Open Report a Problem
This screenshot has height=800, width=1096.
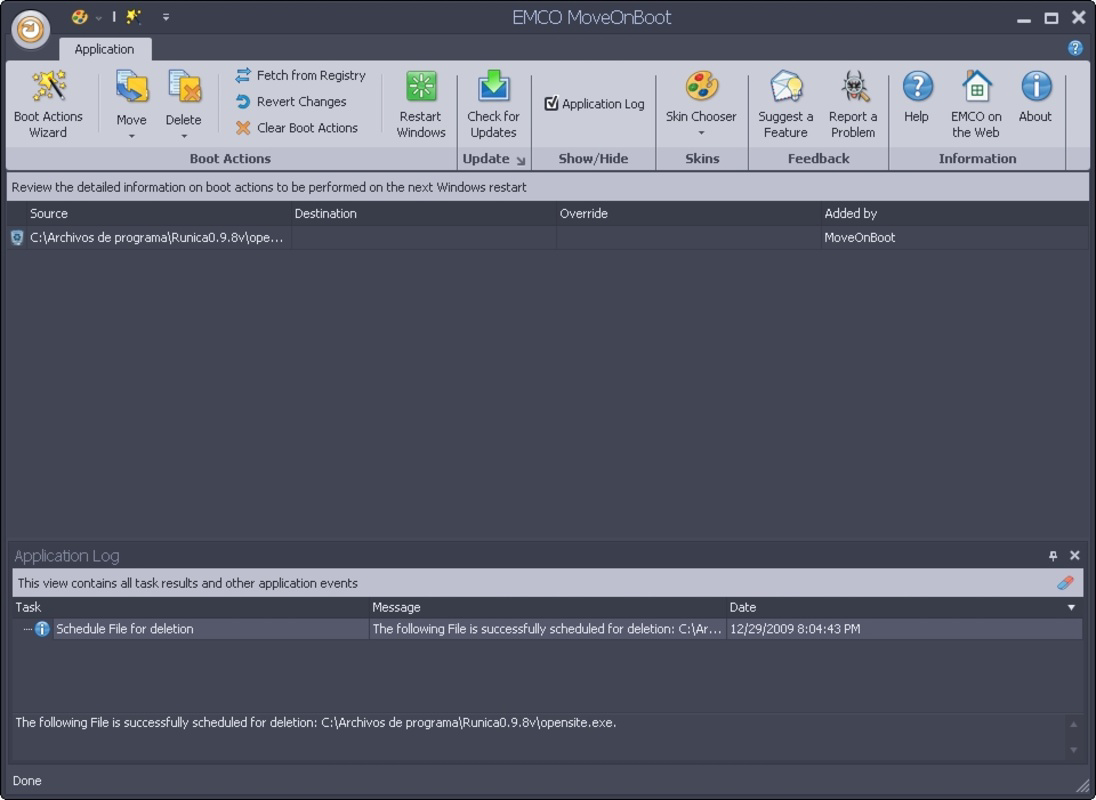853,104
